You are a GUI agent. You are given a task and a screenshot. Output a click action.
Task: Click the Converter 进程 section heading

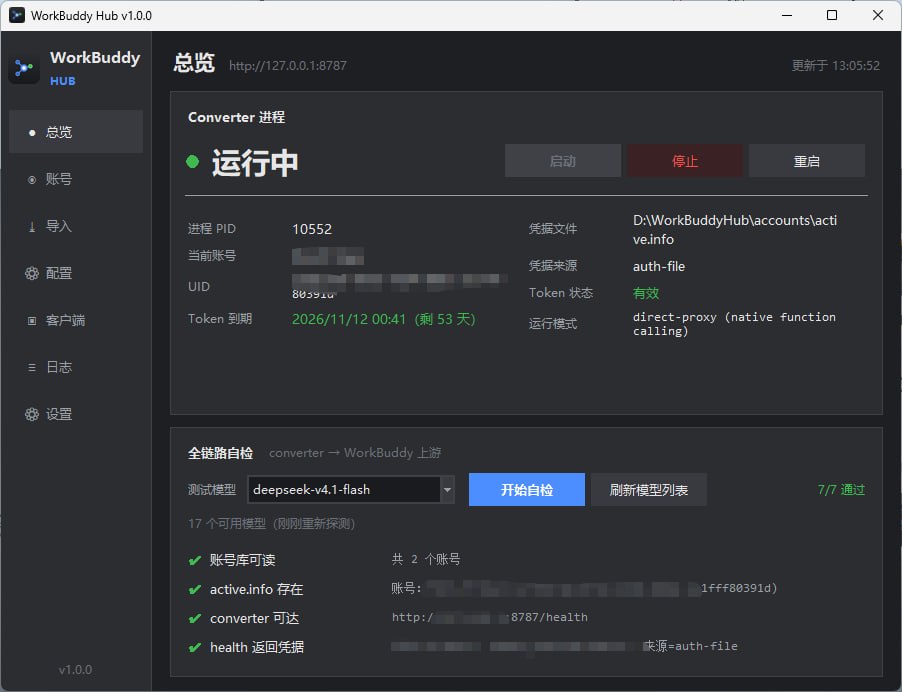point(236,117)
